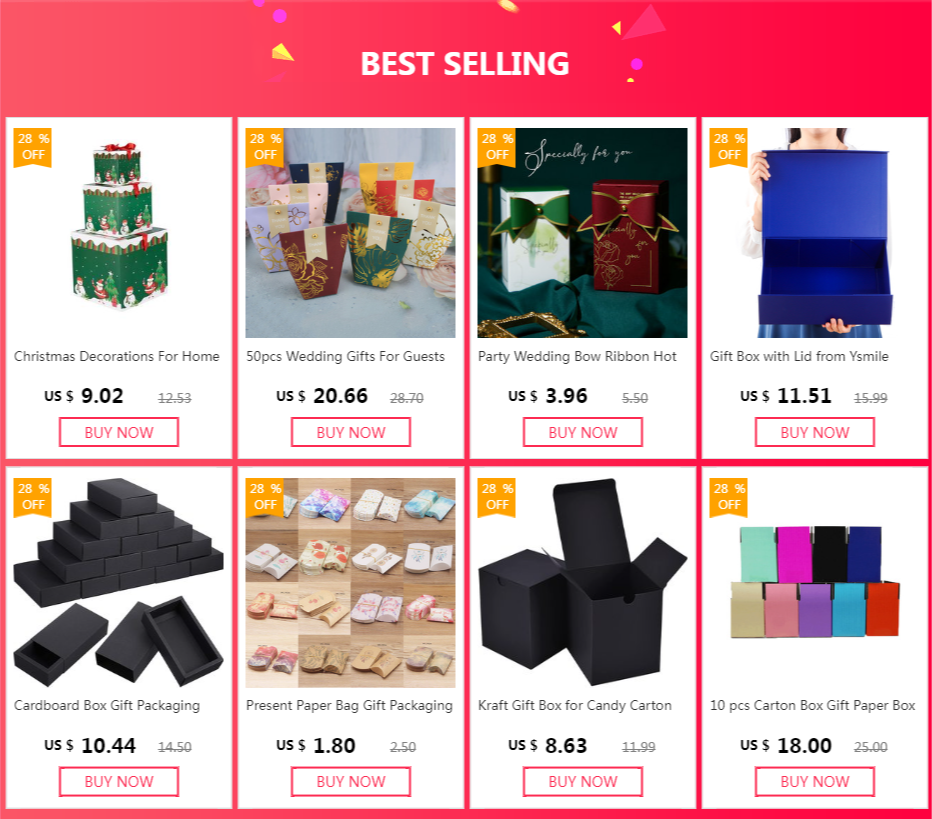
Task: Click the black Cardboard Box Gift Packaging image
Action: click(118, 582)
